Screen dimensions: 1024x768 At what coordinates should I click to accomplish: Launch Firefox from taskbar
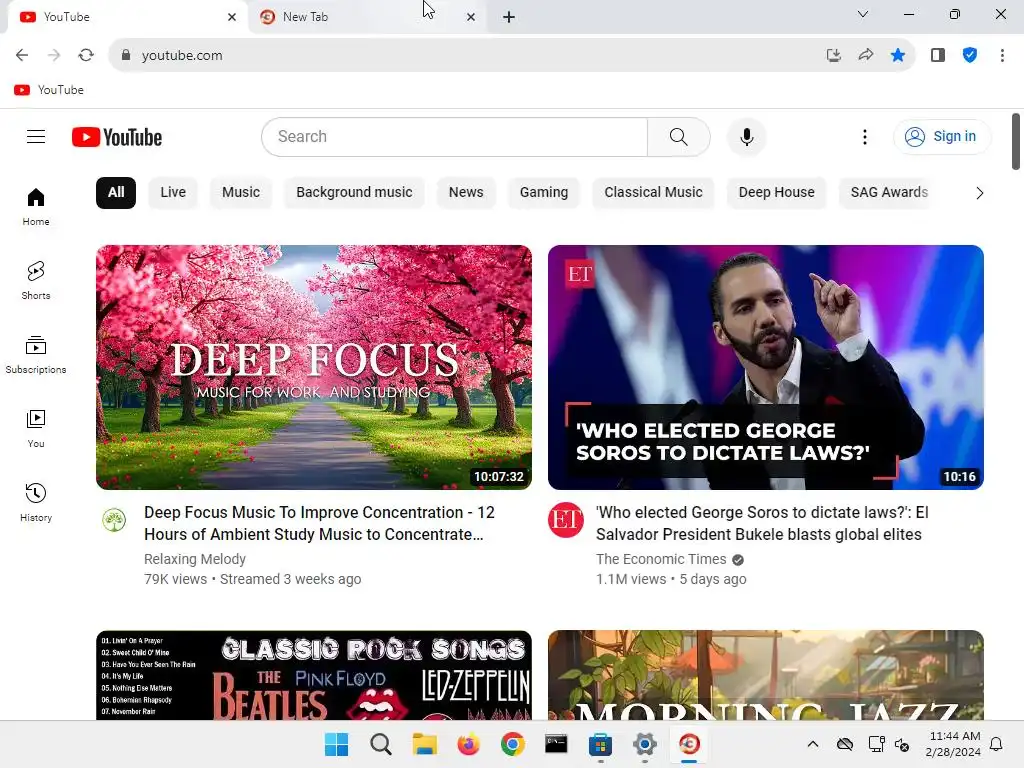click(x=468, y=744)
